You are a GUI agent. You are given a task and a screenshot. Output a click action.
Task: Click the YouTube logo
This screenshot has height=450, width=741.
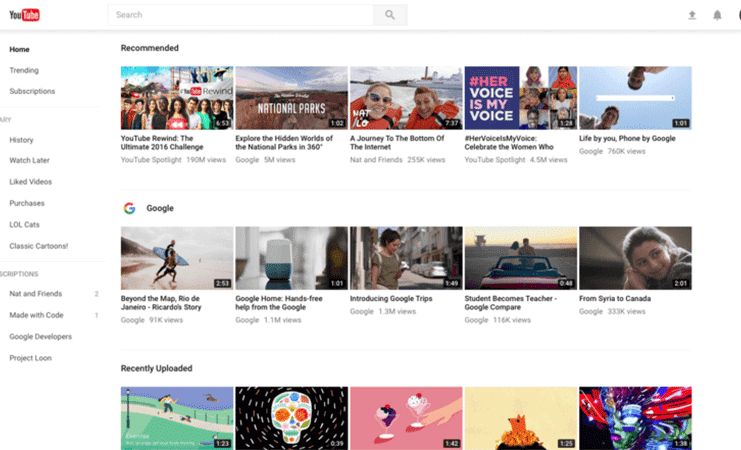(25, 15)
